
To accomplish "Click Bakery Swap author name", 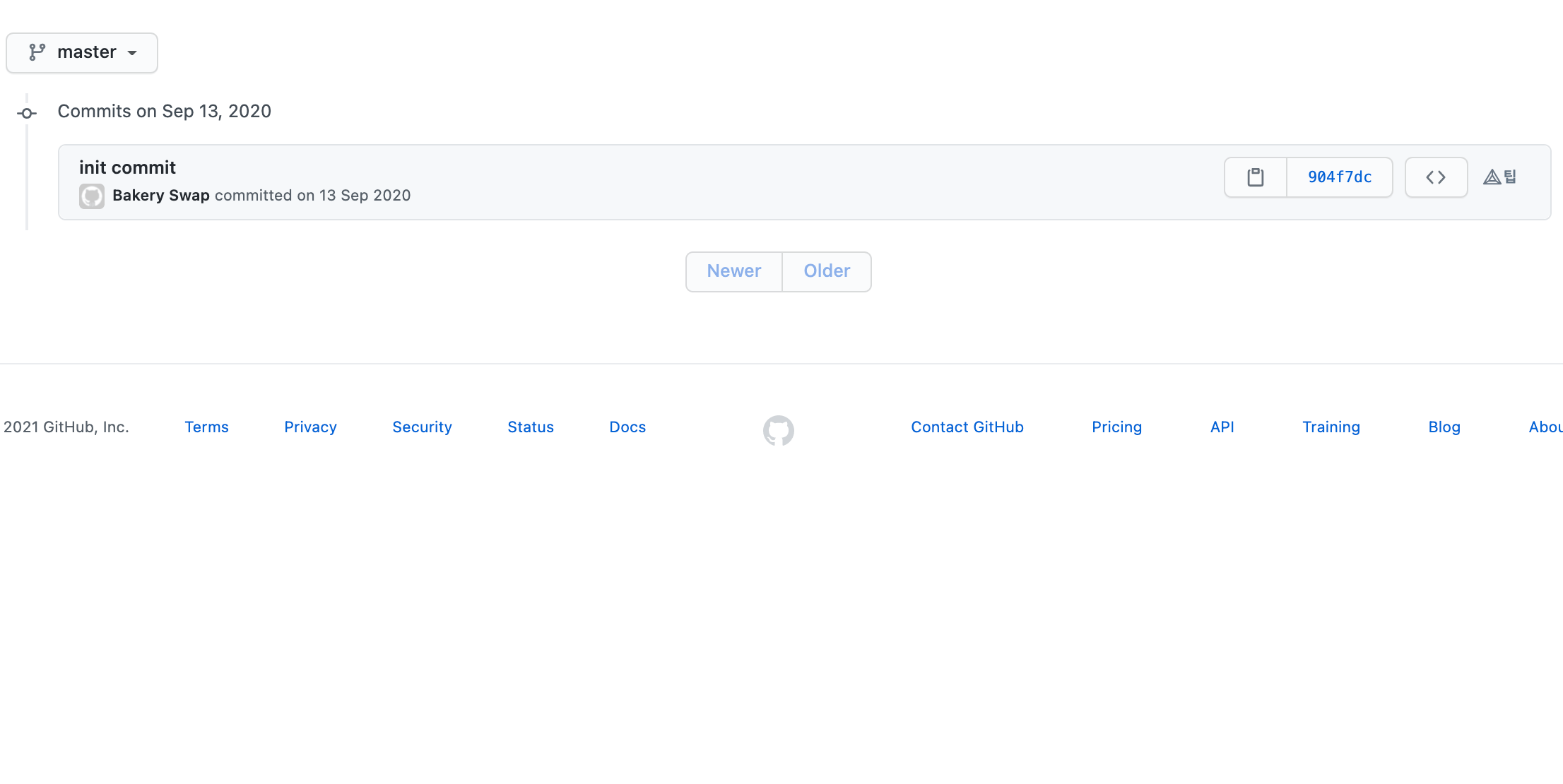I will tap(160, 196).
